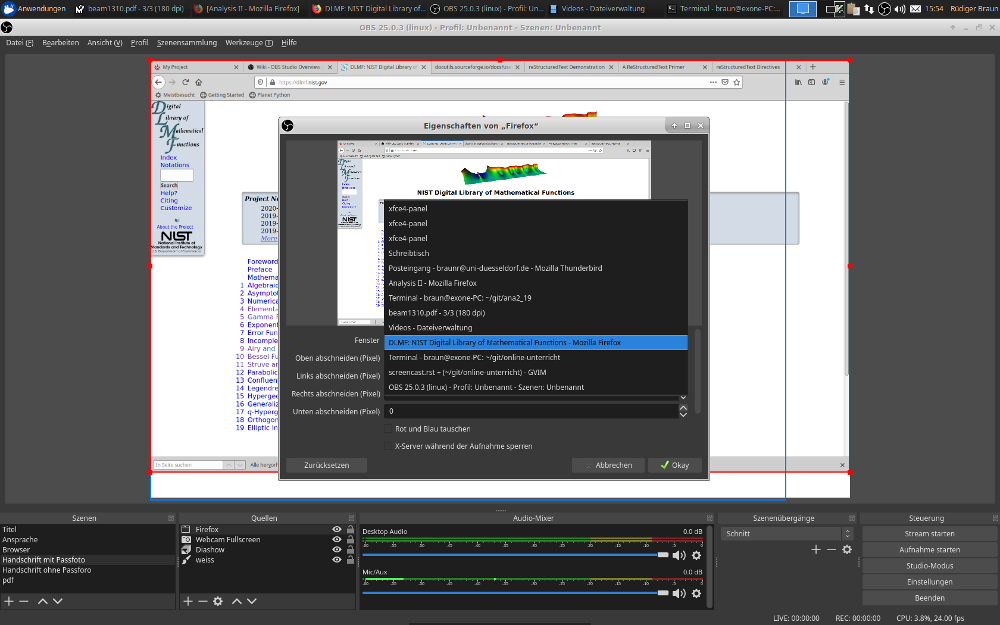The width and height of the screenshot is (1000, 625).
Task: Click Okay in Firefox properties dialog
Action: (x=675, y=465)
